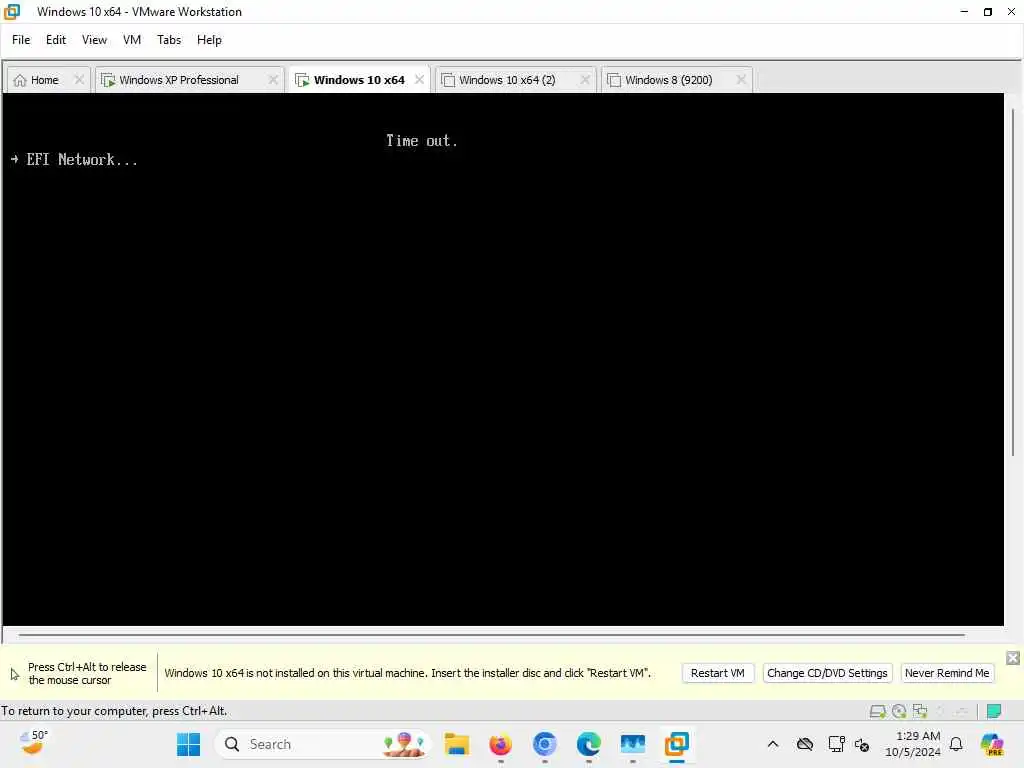Show hidden system tray icons
1024x768 pixels.
773,744
